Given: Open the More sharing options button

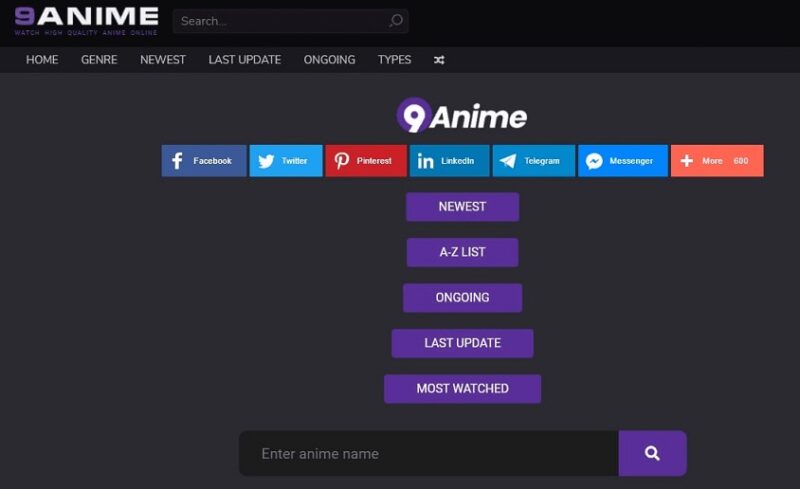Looking at the screenshot, I should (x=717, y=161).
